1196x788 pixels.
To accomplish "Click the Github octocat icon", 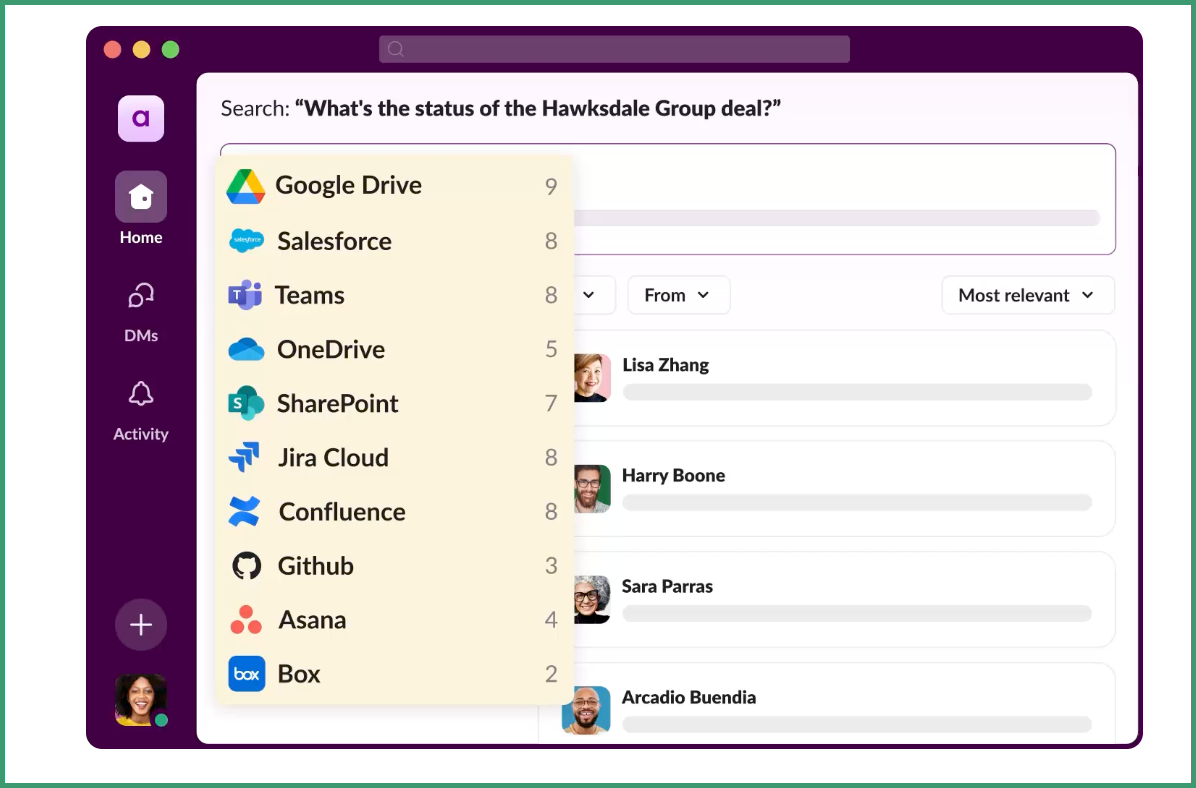I will [246, 565].
